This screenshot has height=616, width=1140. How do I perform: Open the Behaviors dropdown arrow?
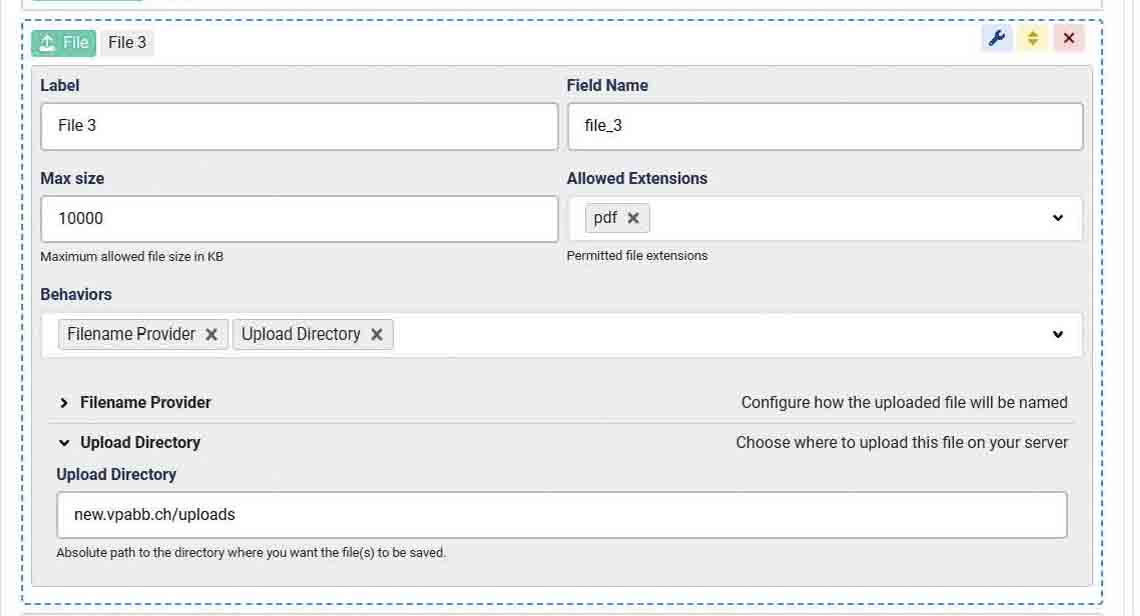tap(1058, 335)
